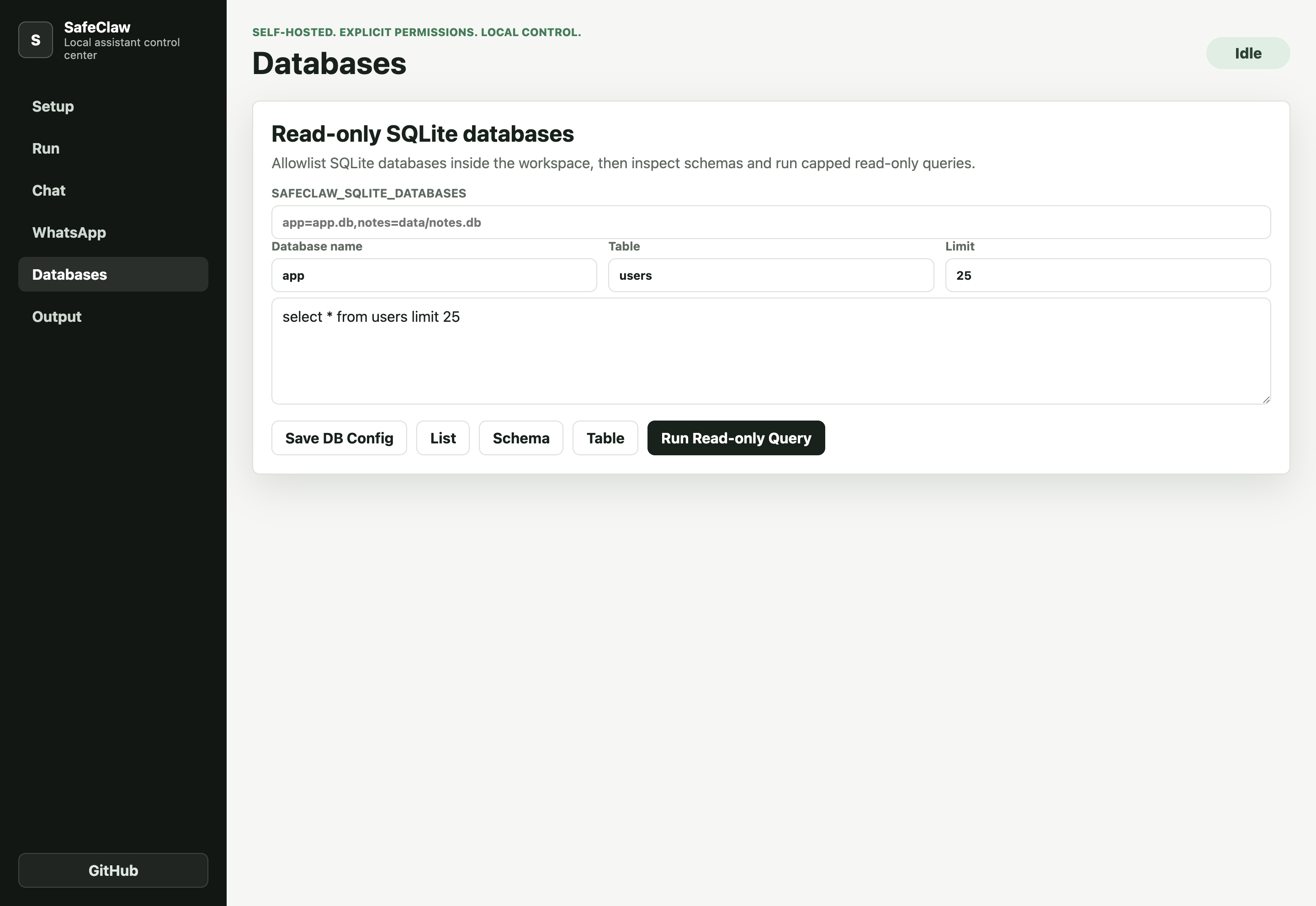Click the Table field containing users
The image size is (1316, 906).
click(x=771, y=275)
